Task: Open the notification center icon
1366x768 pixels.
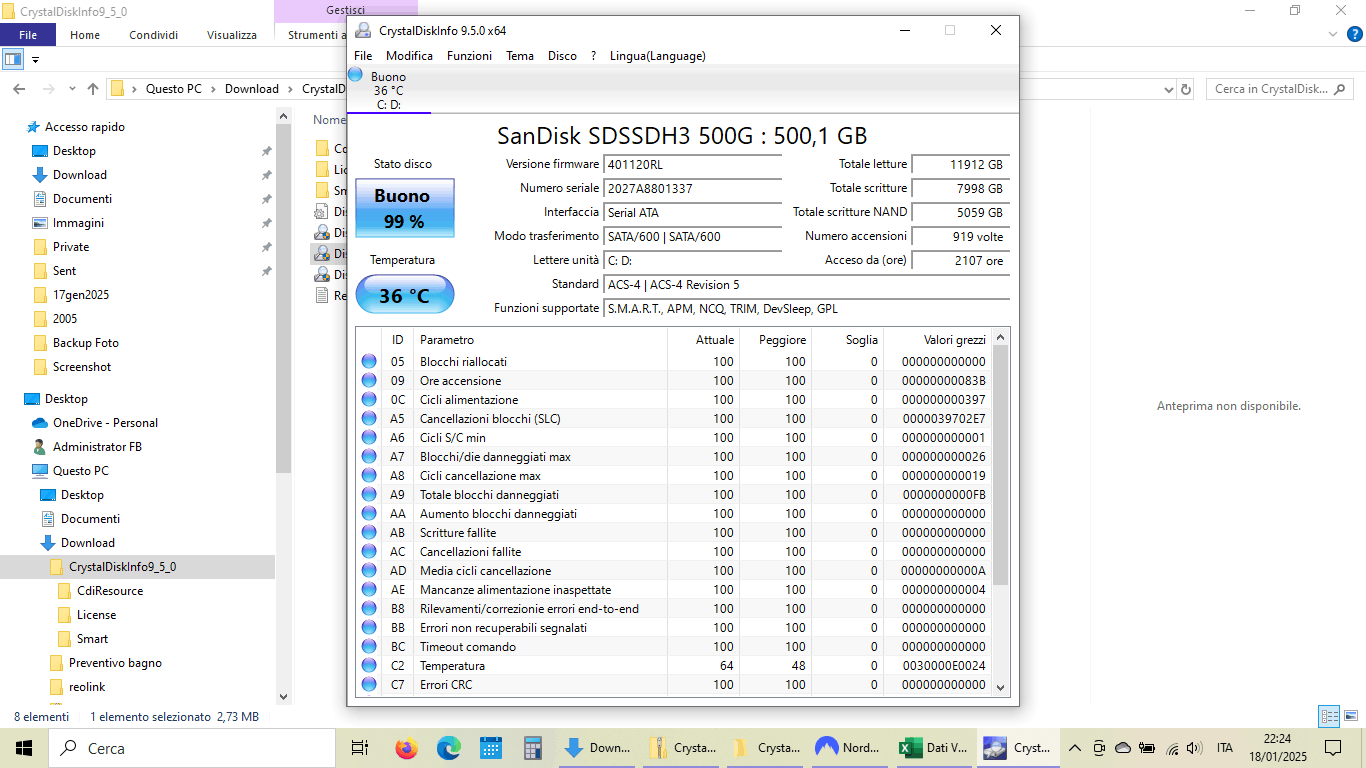Action: coord(1333,748)
